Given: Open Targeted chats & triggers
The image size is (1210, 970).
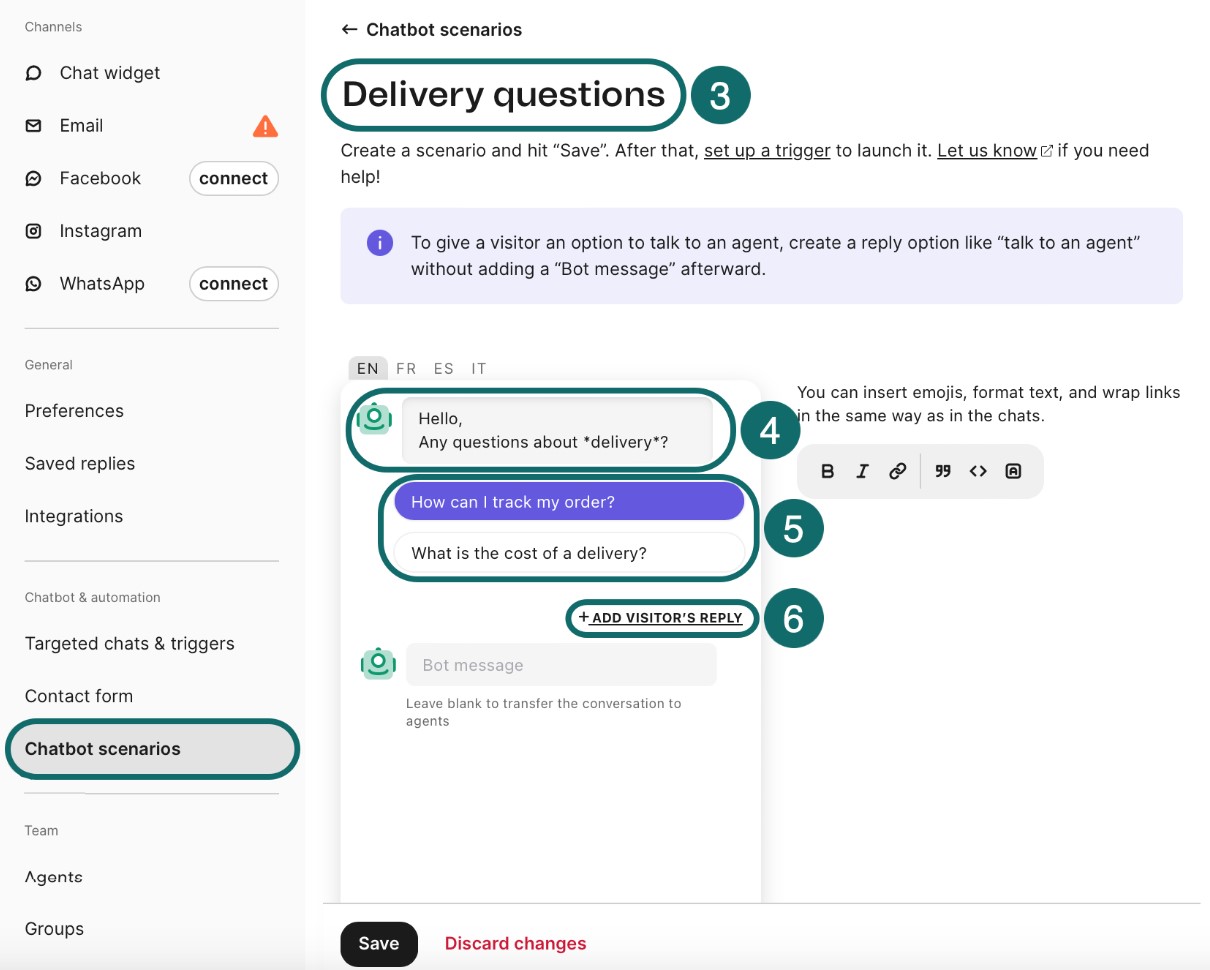Looking at the screenshot, I should [129, 643].
